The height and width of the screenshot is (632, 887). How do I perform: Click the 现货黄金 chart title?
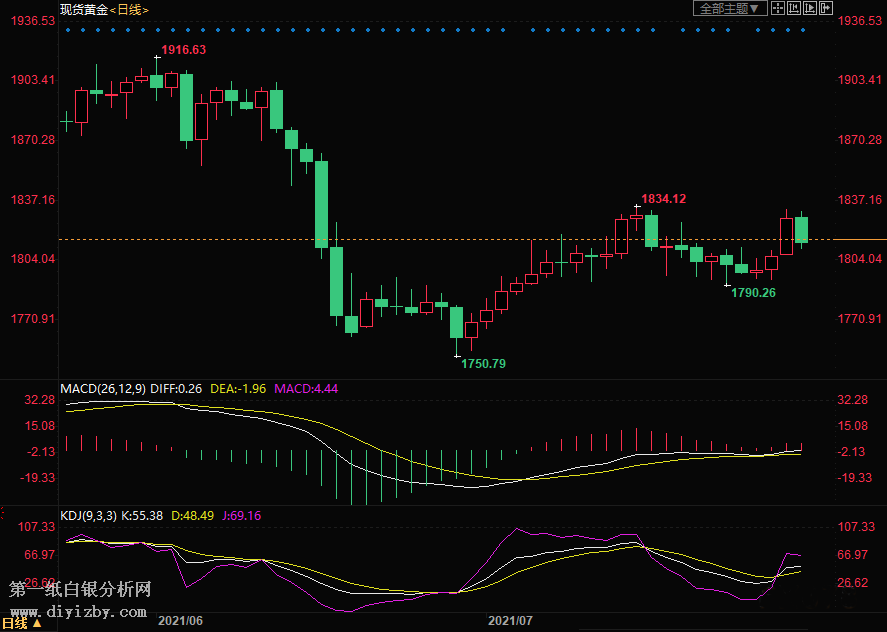coord(83,9)
